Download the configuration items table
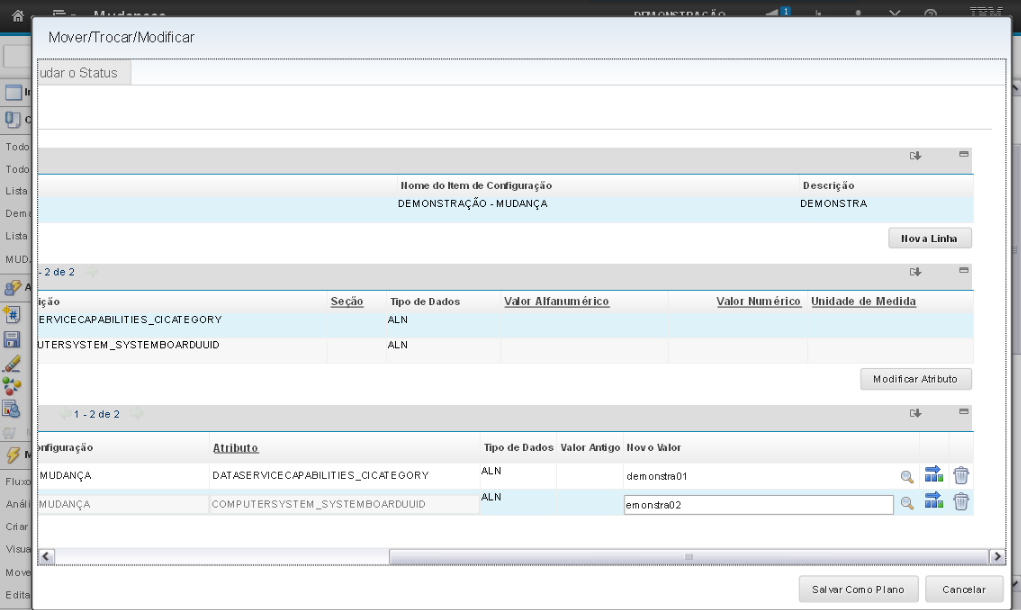The width and height of the screenshot is (1021, 610). pos(915,156)
